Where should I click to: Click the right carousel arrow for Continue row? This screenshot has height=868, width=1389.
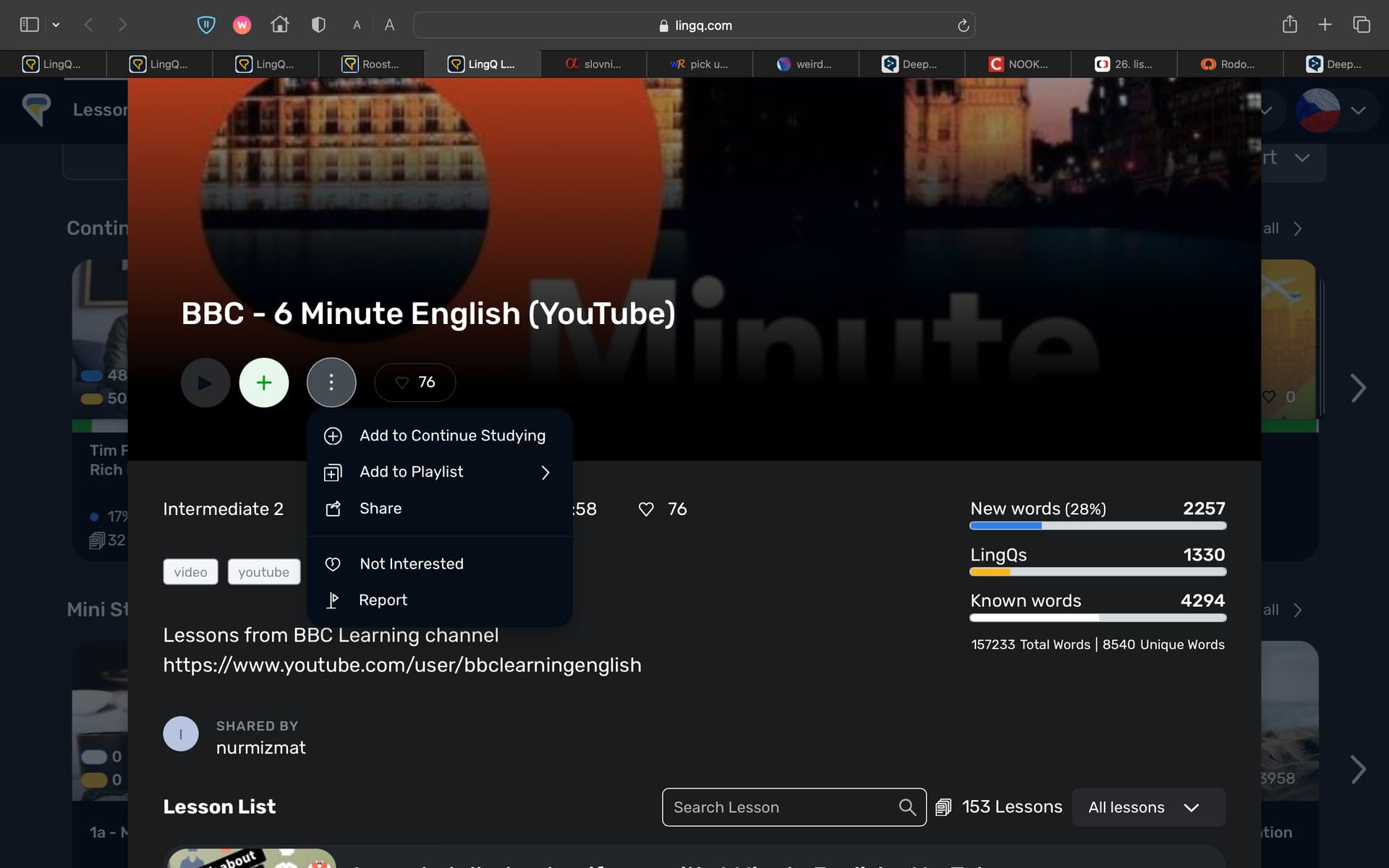coord(1359,388)
